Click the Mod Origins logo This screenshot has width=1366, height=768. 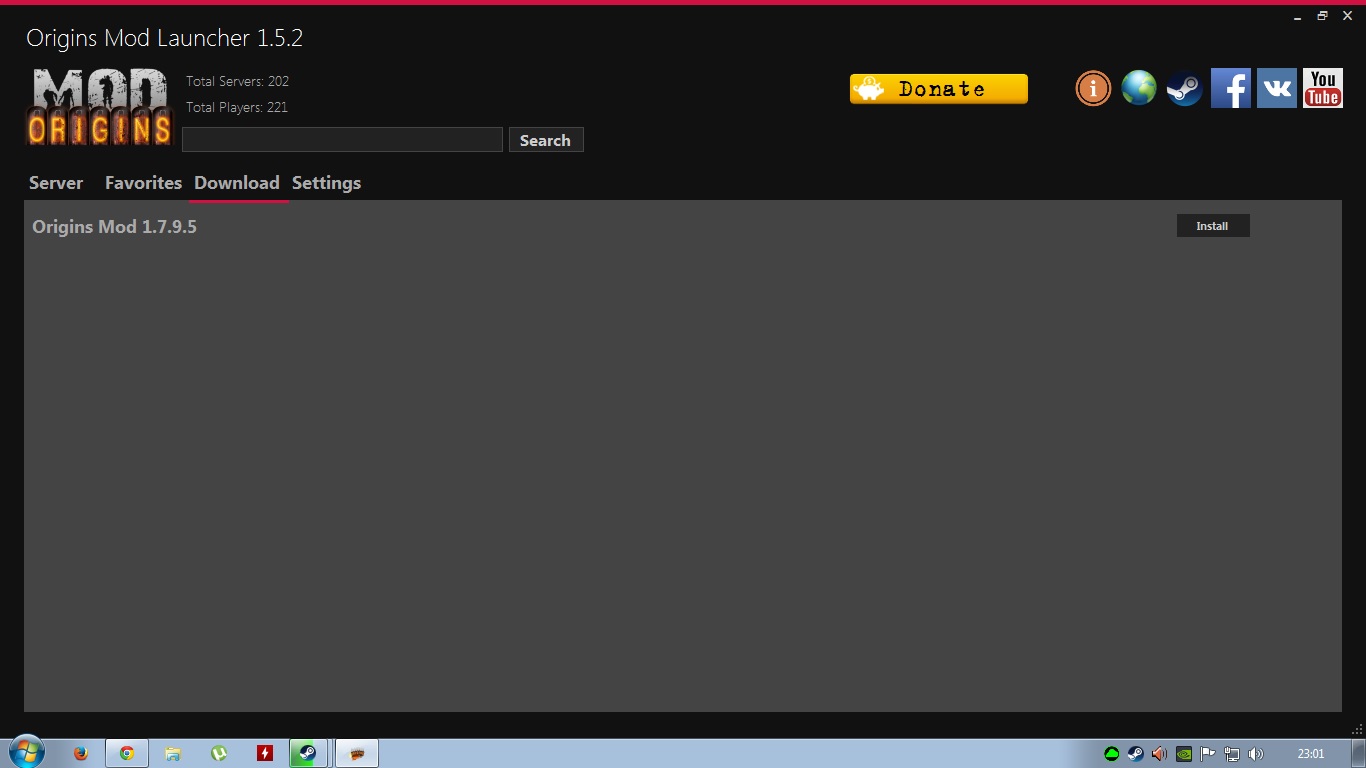(x=99, y=107)
